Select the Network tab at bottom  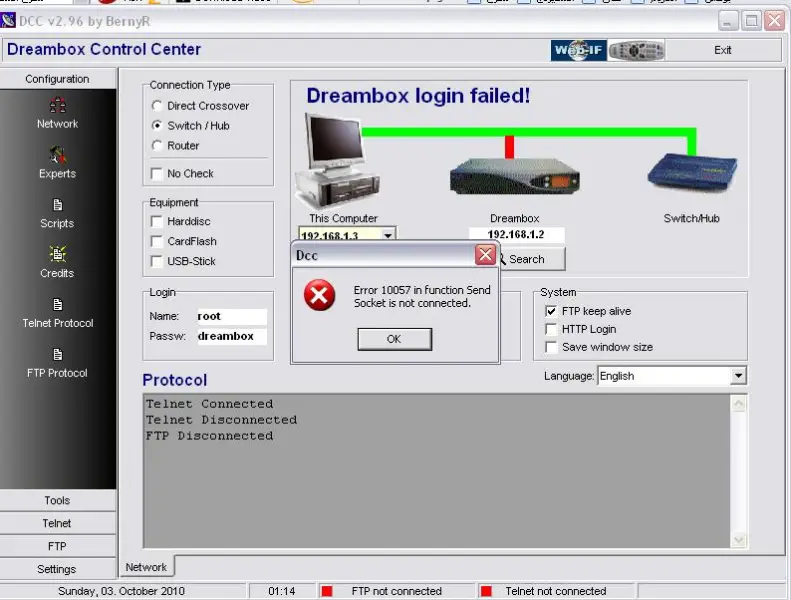pos(146,567)
